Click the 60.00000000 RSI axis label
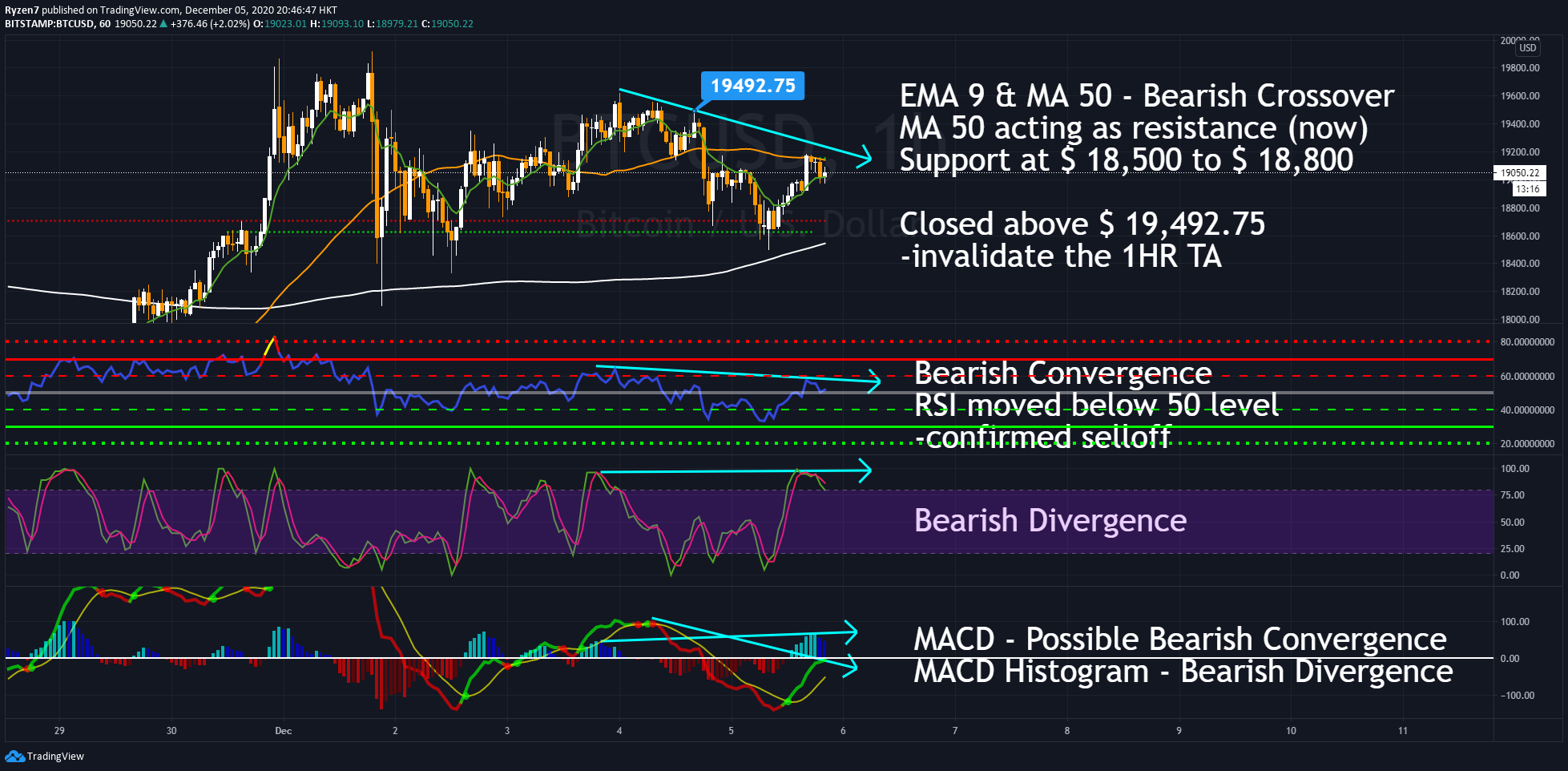1568x771 pixels. 1527,377
